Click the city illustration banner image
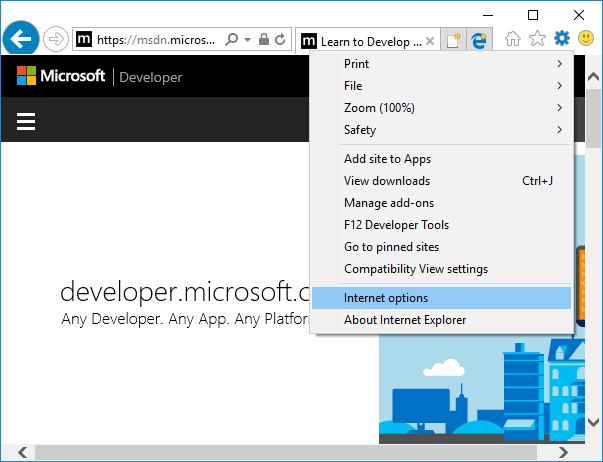603x462 pixels. [x=482, y=389]
